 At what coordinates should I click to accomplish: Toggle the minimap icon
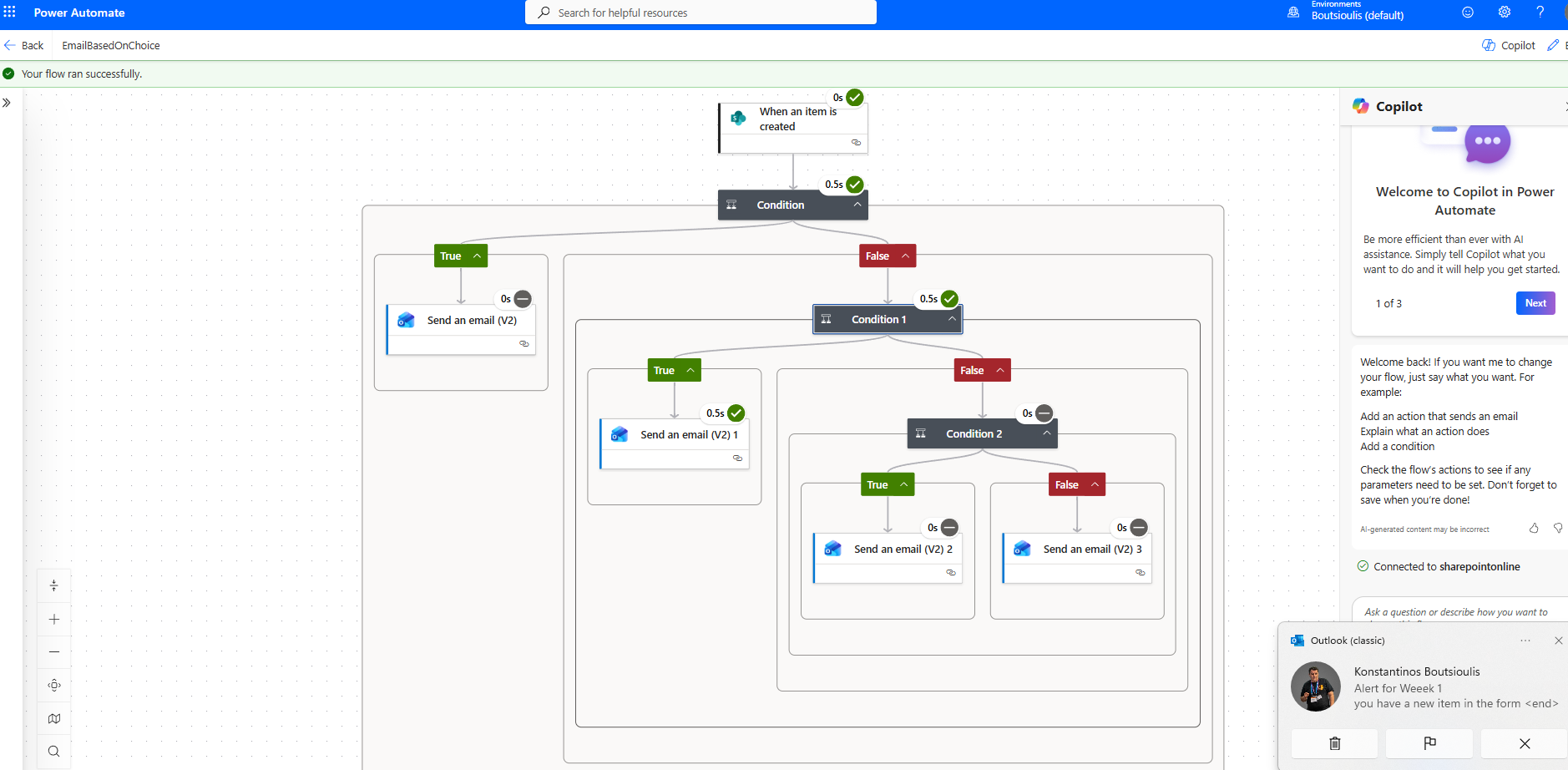(x=54, y=718)
